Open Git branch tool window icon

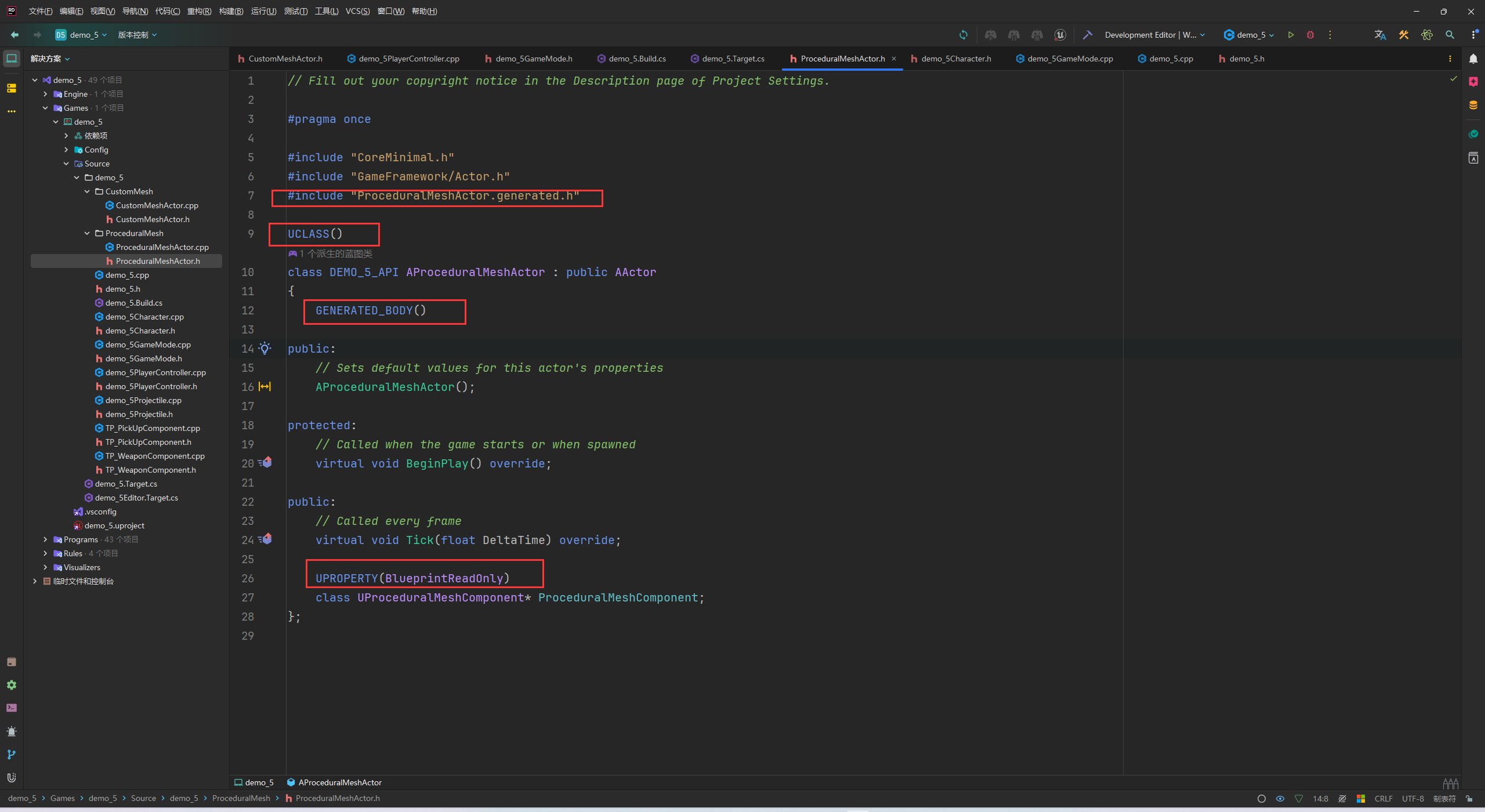12,754
